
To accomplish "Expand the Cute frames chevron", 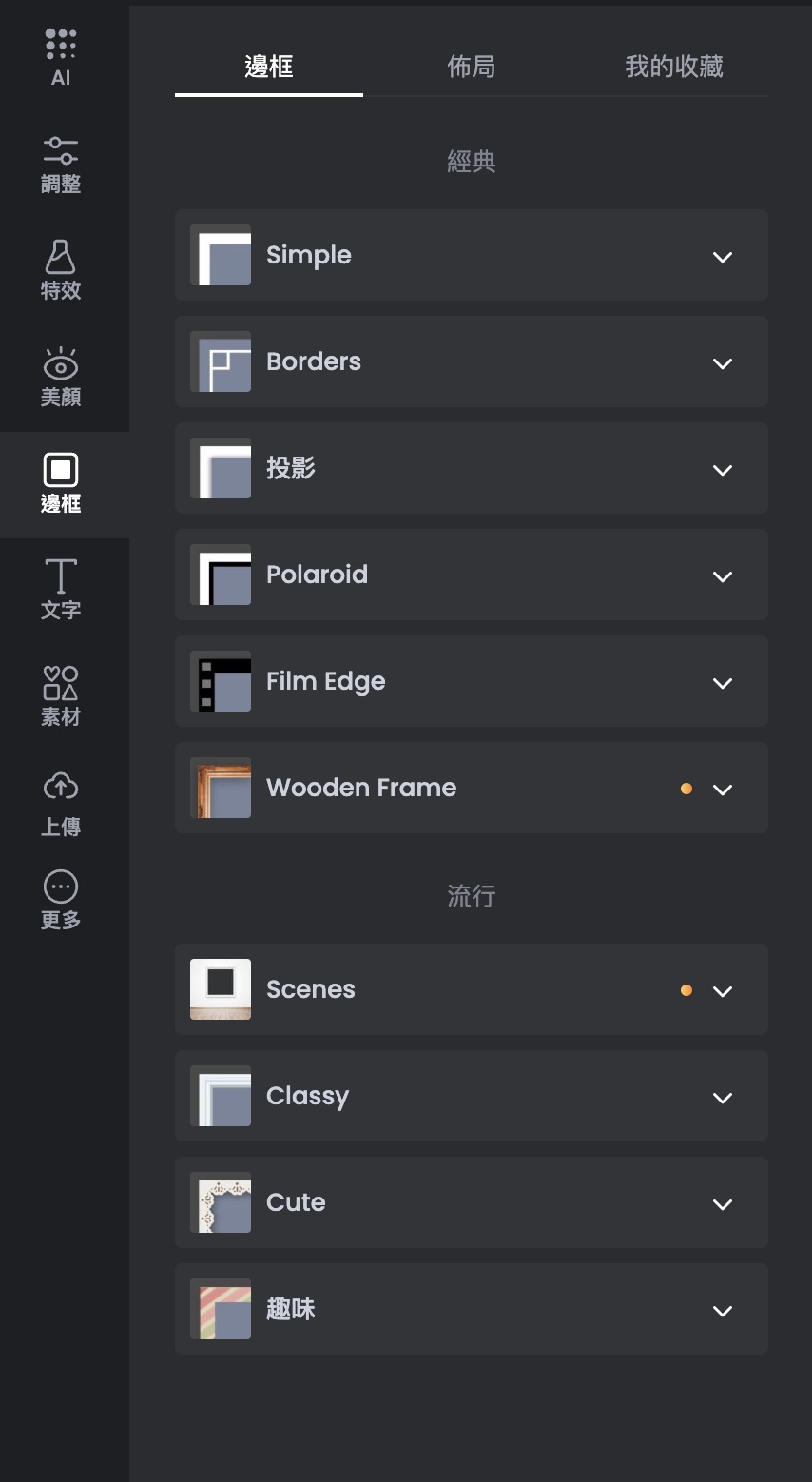I will [x=723, y=1204].
